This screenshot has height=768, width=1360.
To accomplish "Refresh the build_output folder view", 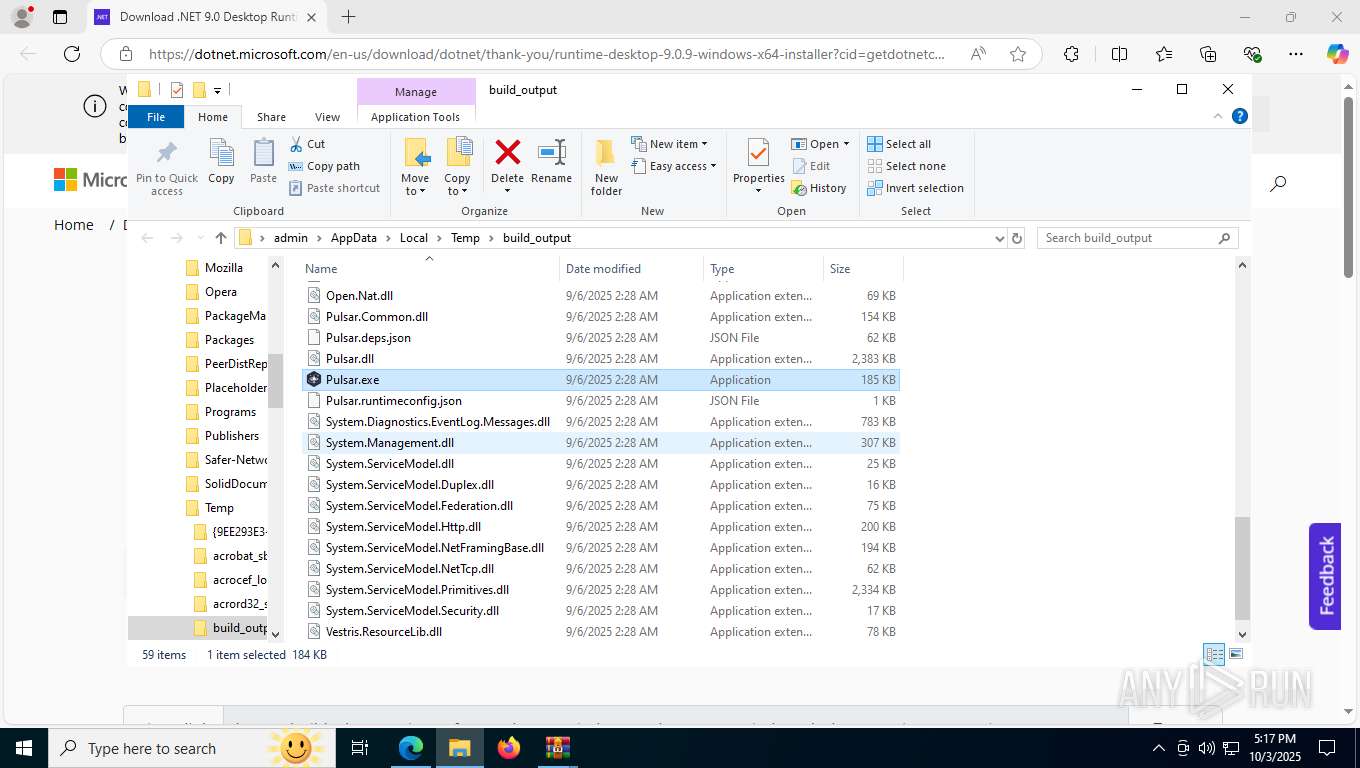I will click(1017, 238).
